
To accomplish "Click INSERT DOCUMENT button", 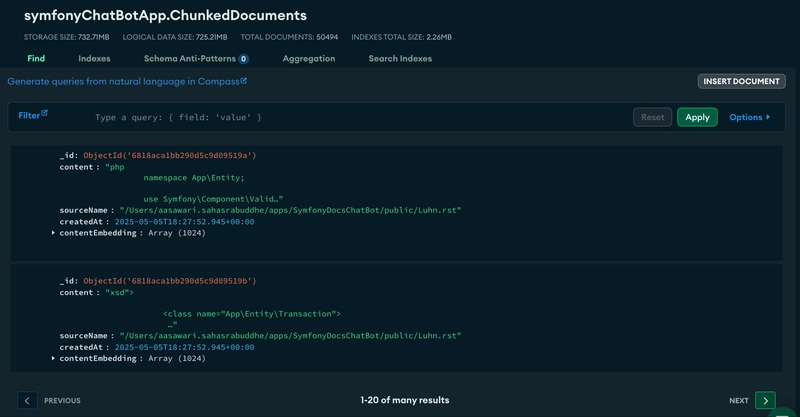I will click(x=741, y=81).
